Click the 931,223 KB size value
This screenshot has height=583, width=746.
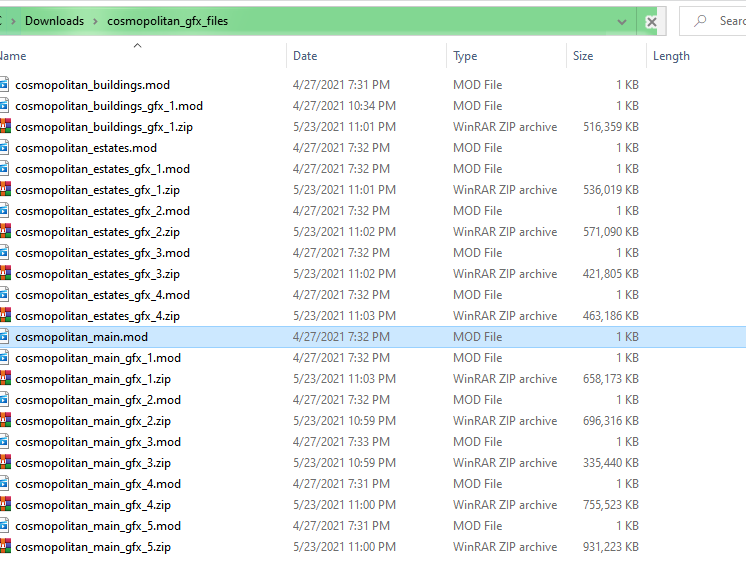coord(611,547)
